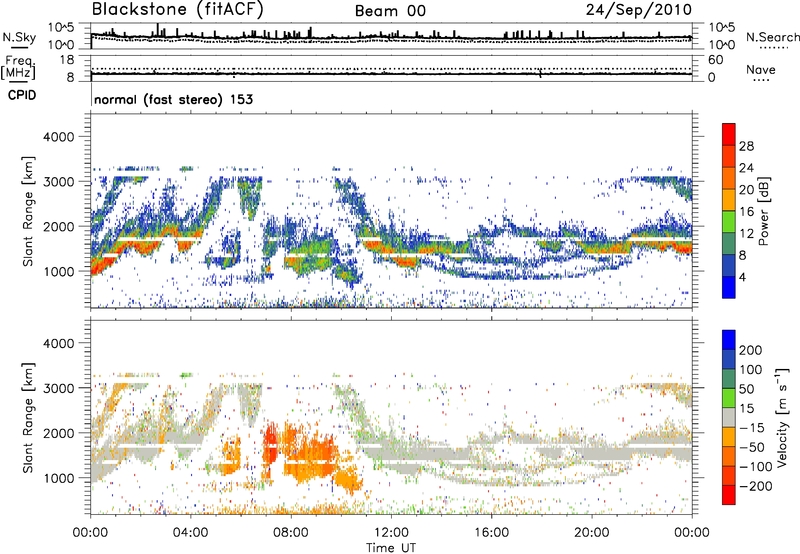Click the 20:00 time axis tick label
This screenshot has height=554, width=800.
[x=591, y=533]
